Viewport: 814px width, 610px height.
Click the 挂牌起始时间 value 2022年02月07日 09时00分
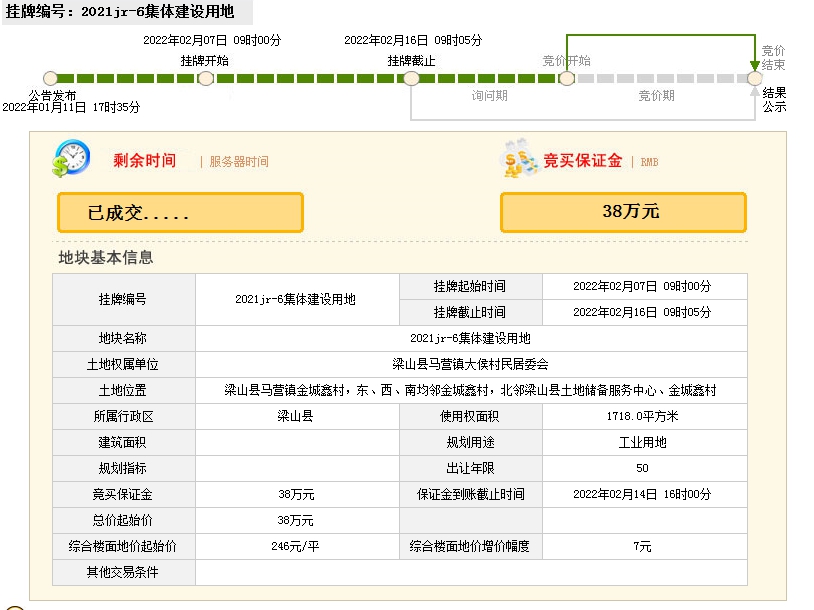click(x=642, y=286)
